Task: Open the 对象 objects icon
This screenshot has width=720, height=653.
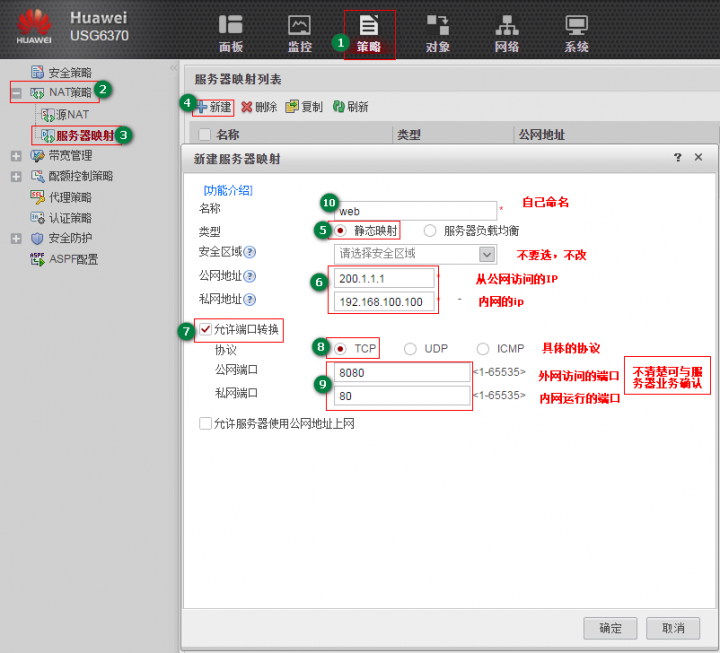Action: (x=437, y=26)
